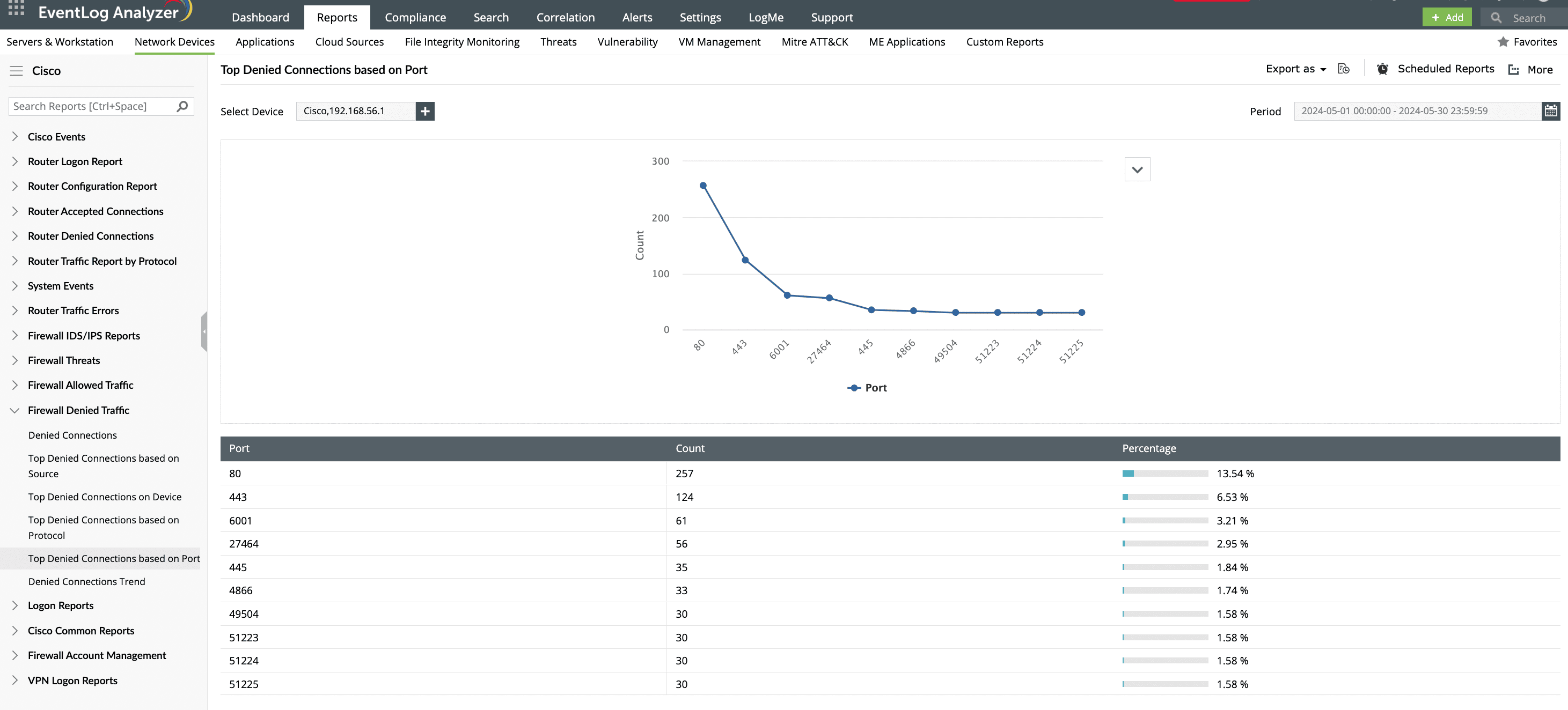Click the green Add button
The width and height of the screenshot is (1568, 710).
[1447, 17]
